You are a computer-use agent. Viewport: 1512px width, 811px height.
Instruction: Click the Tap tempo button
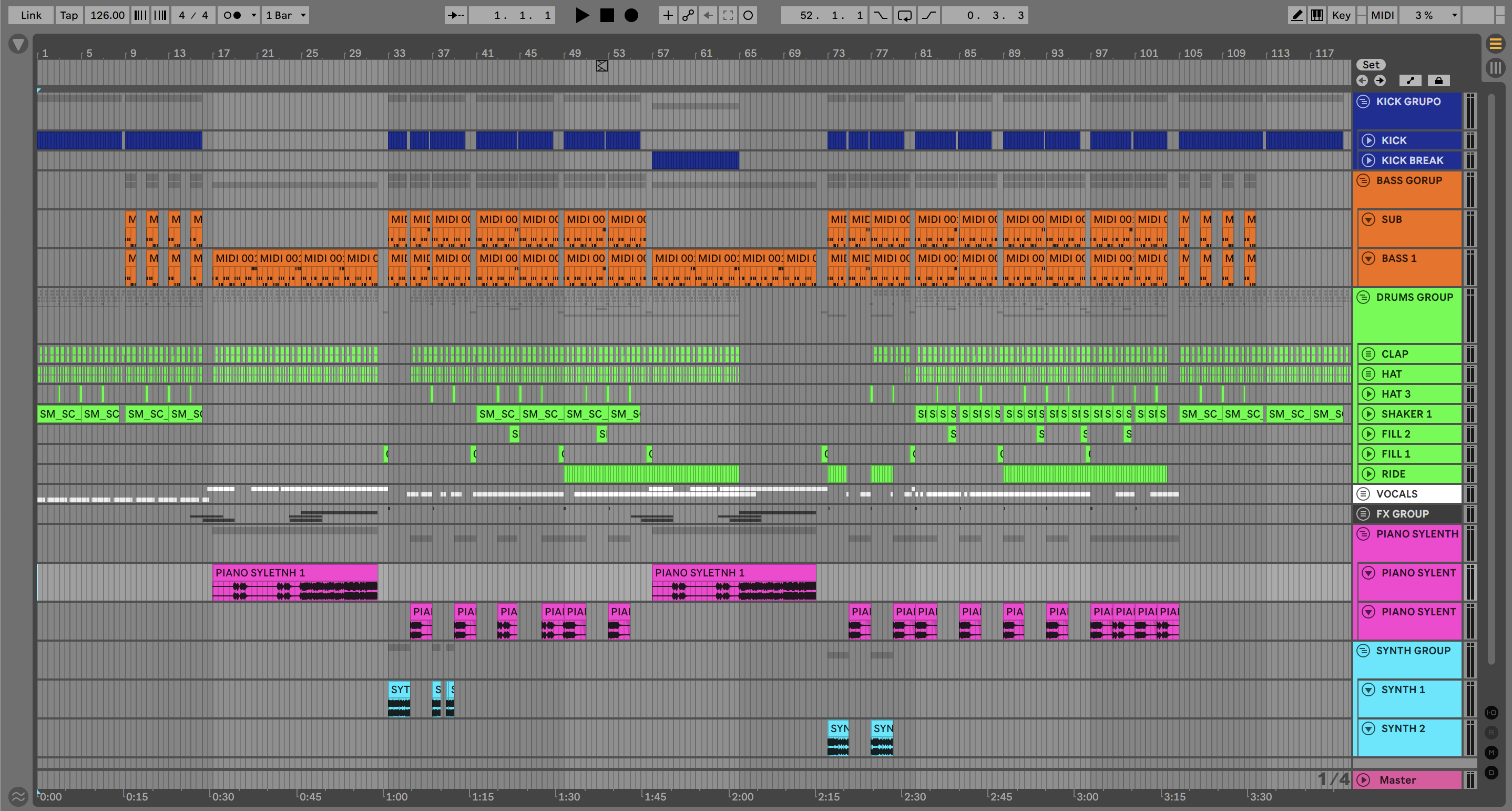pos(69,15)
